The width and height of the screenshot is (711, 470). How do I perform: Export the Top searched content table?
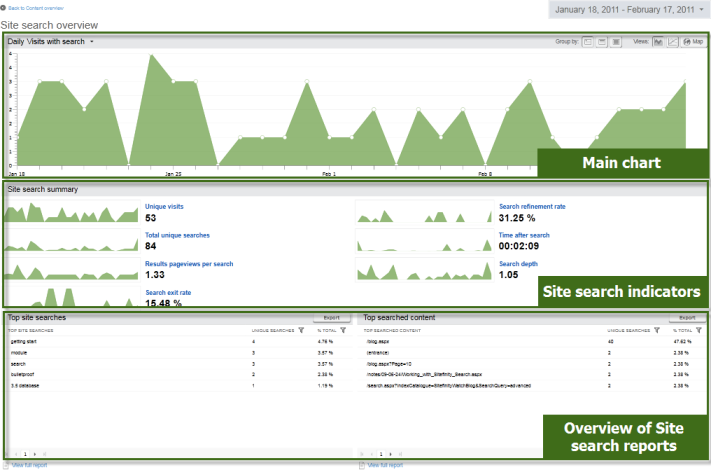coord(687,317)
